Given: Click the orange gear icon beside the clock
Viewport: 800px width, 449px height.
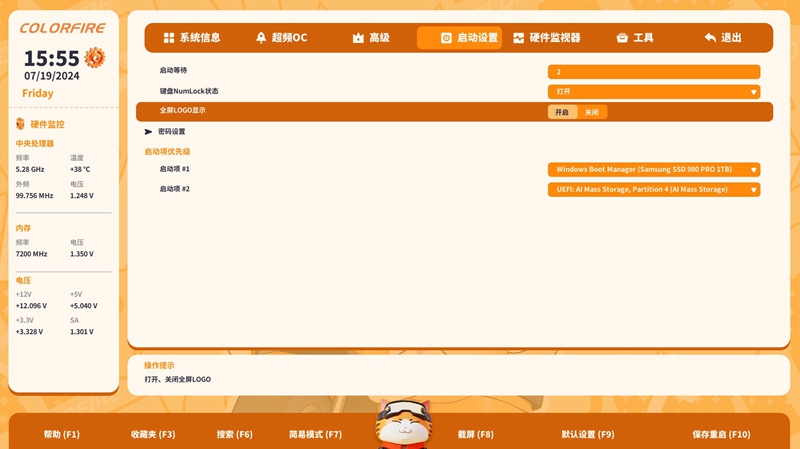Looking at the screenshot, I should click(95, 57).
